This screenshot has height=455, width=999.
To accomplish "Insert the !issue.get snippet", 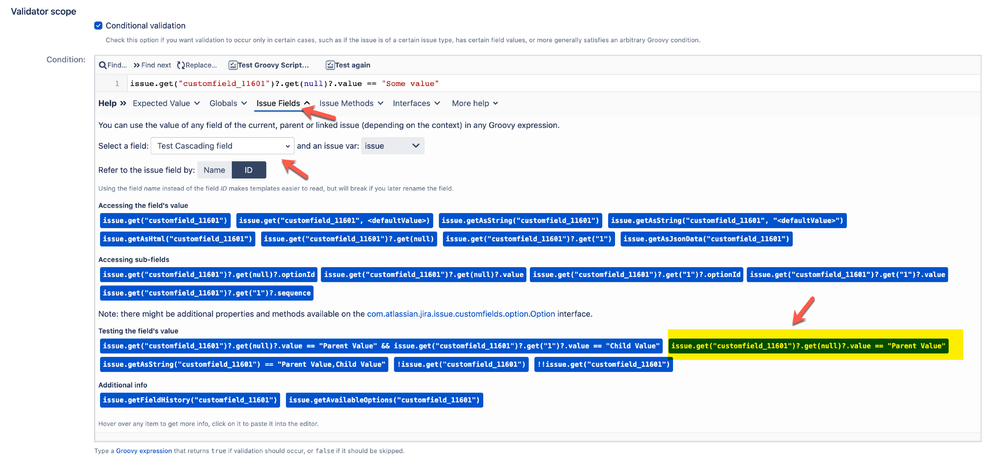I will click(x=461, y=365).
